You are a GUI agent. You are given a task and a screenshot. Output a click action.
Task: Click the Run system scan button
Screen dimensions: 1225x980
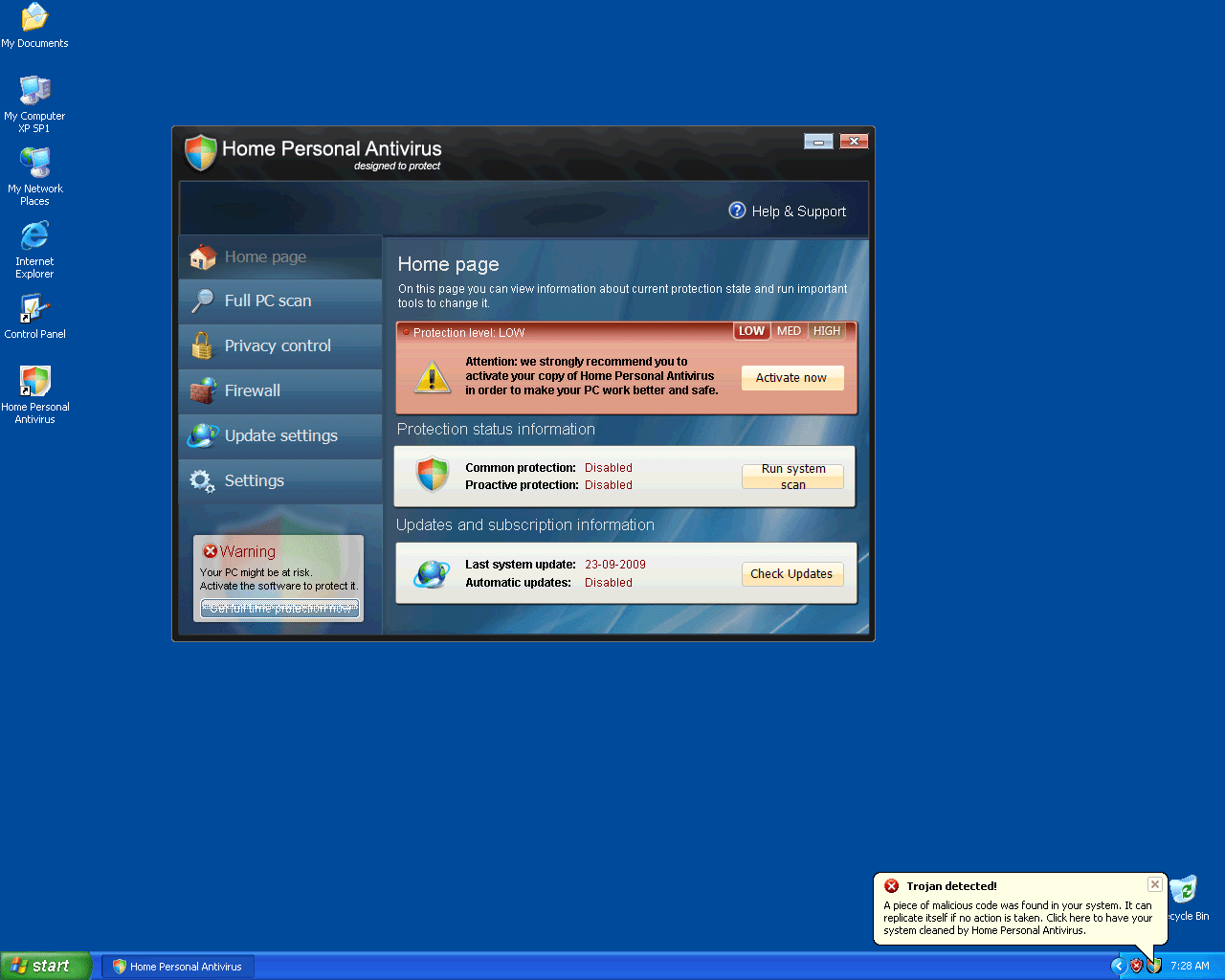pyautogui.click(x=792, y=477)
